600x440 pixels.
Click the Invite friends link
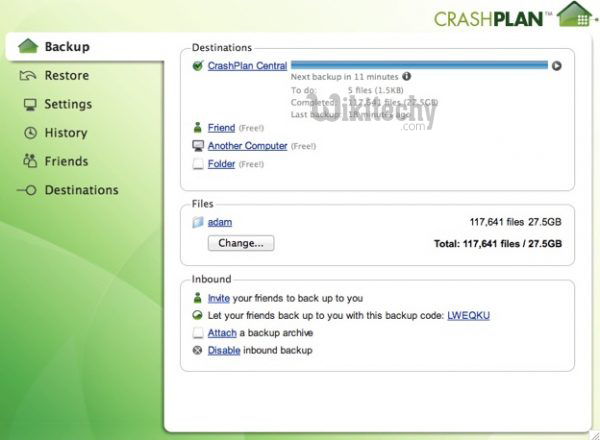click(x=218, y=298)
